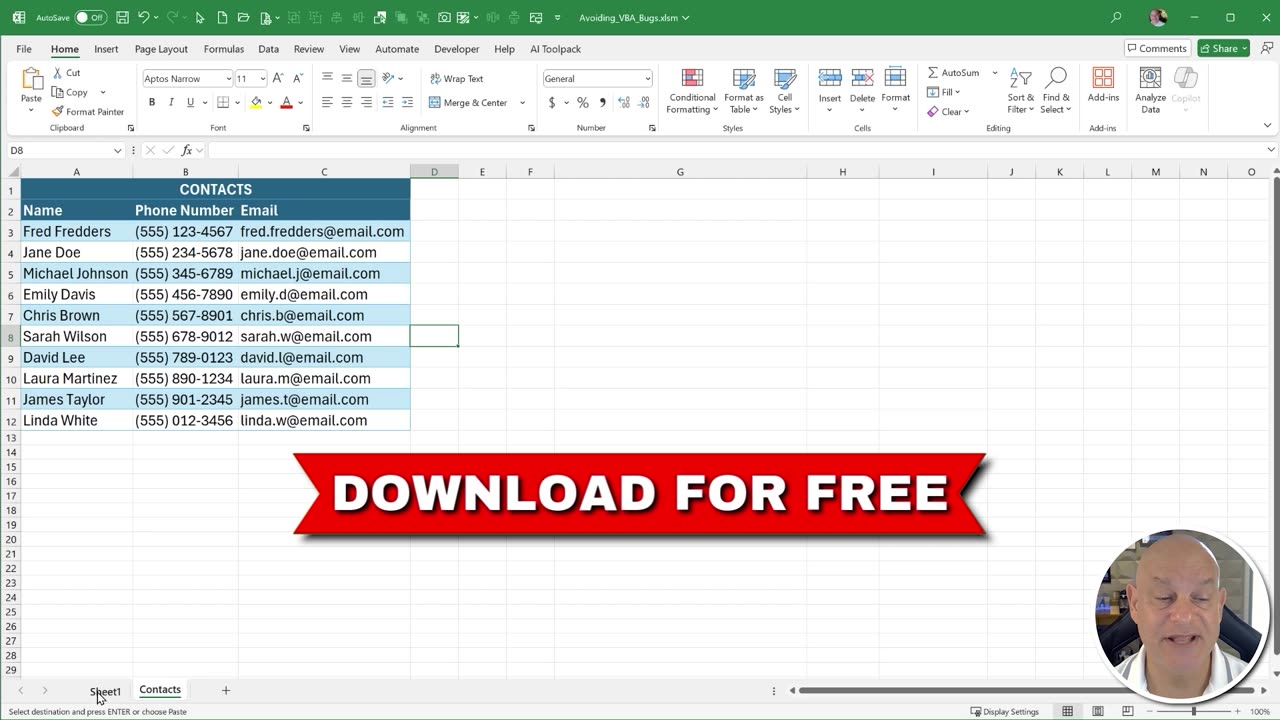Click the red Font Color button
The width and height of the screenshot is (1280, 720).
pos(286,102)
